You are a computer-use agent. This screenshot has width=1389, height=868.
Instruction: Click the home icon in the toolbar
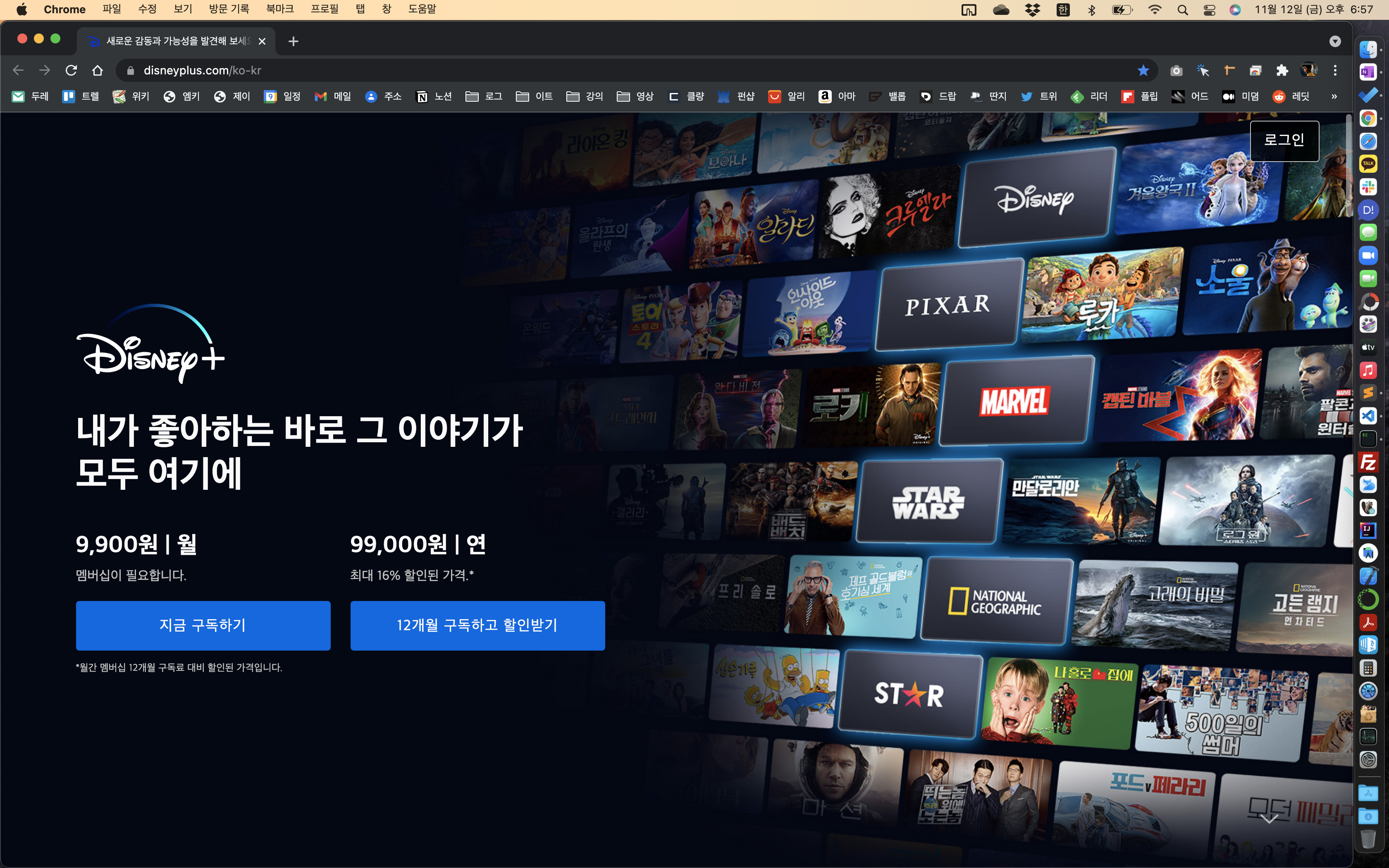click(98, 70)
